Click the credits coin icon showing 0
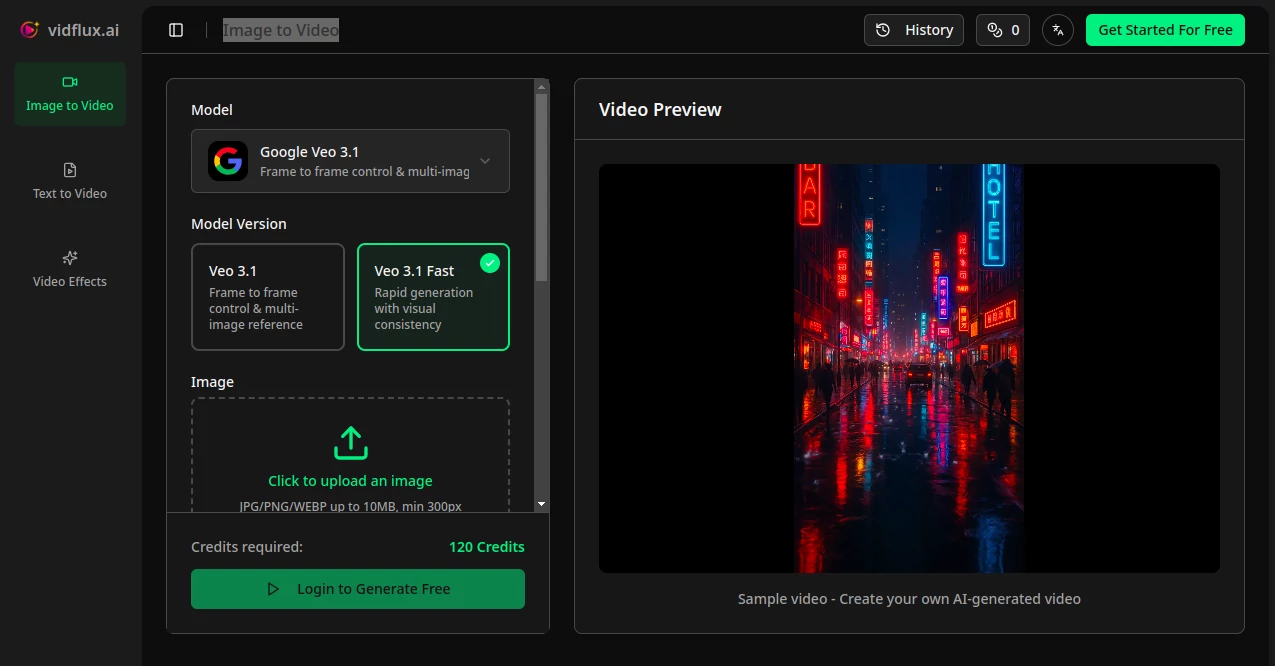This screenshot has height=666, width=1275. (994, 29)
